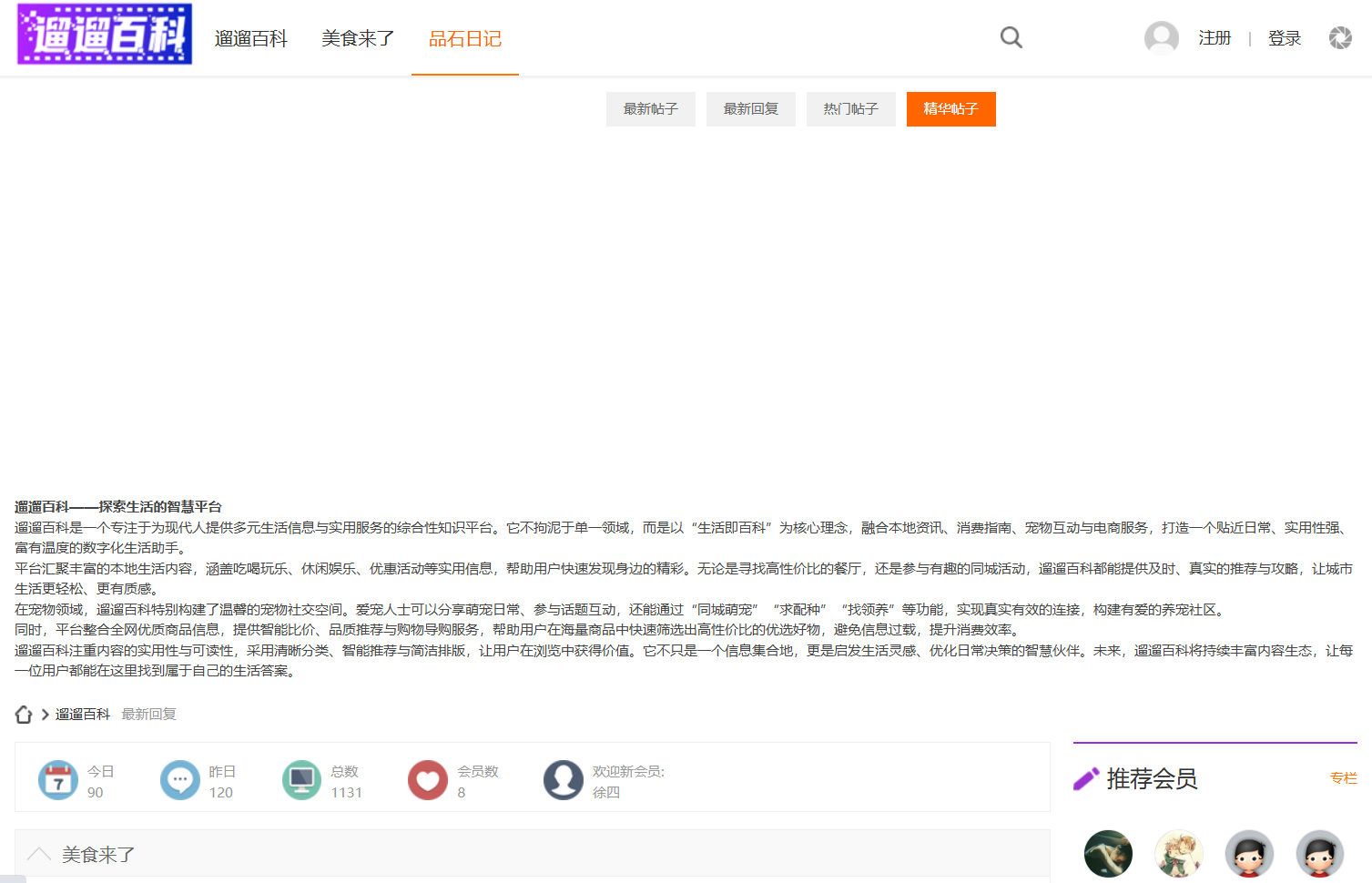Open the search magnifier icon
Screen dimensions: 1372x883
[x=1011, y=37]
